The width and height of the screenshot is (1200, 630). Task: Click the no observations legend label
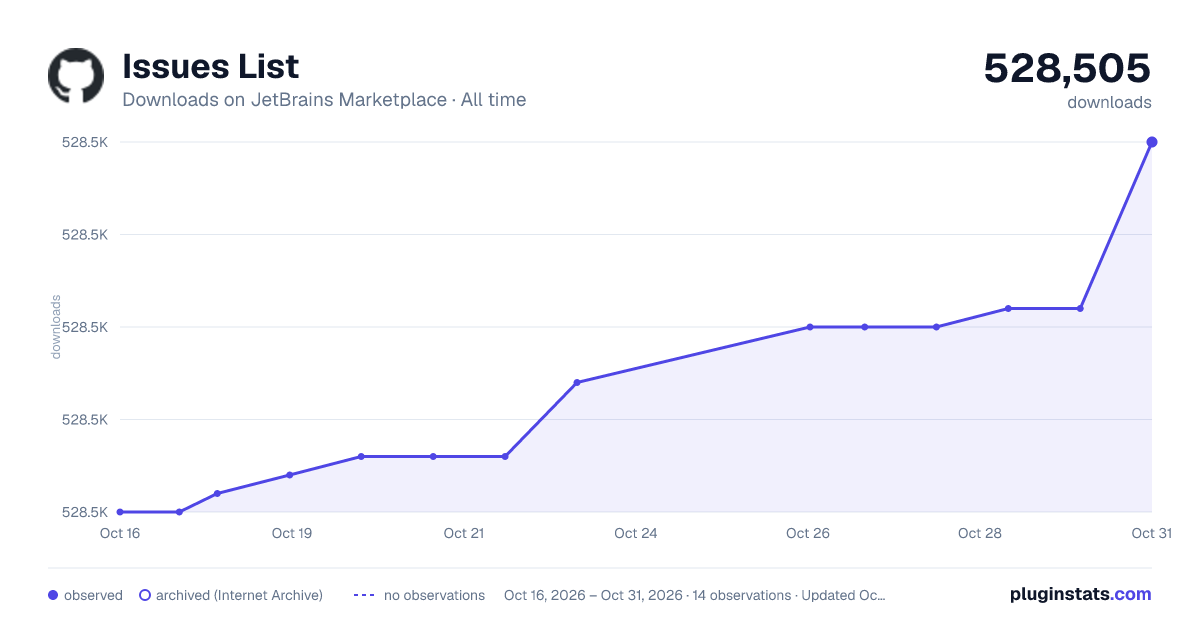[434, 595]
